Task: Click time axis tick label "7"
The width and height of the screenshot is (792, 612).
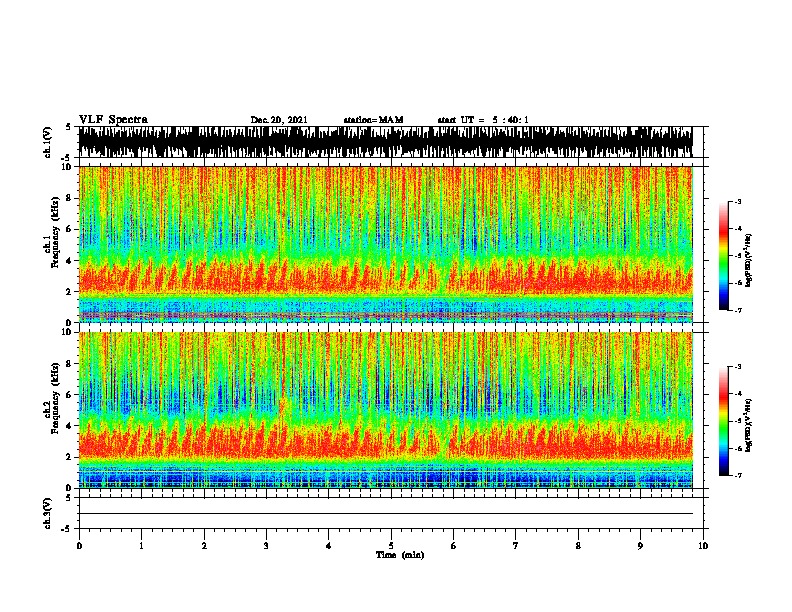Action: click(516, 546)
